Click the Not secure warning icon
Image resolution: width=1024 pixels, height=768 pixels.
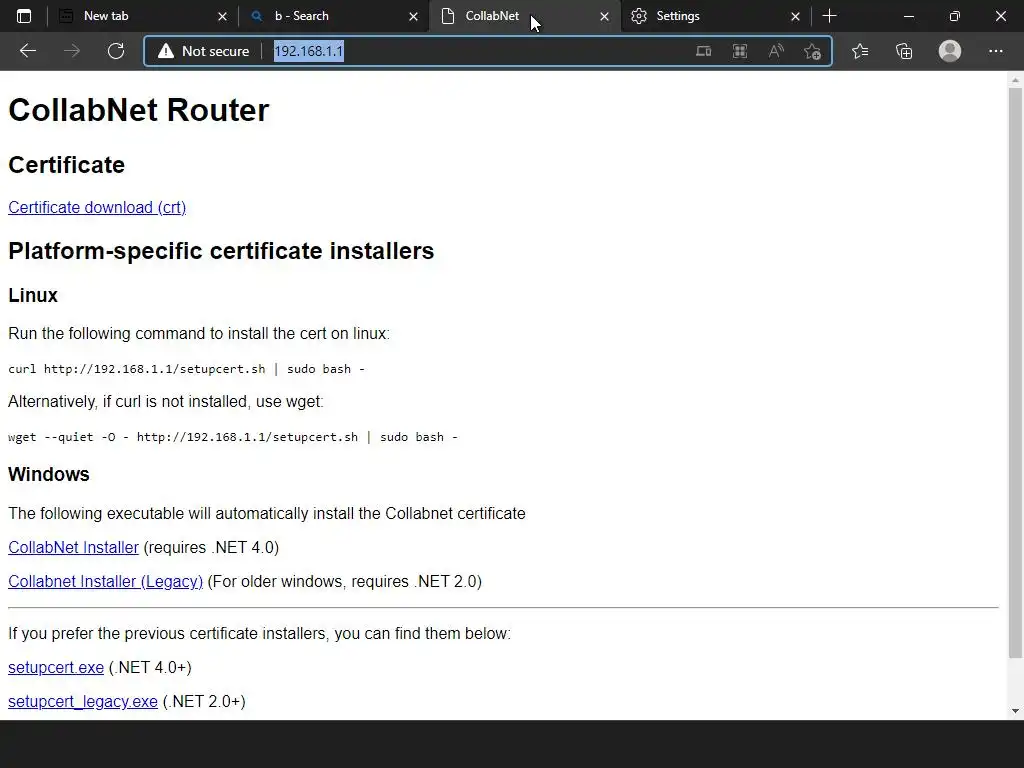click(x=166, y=51)
